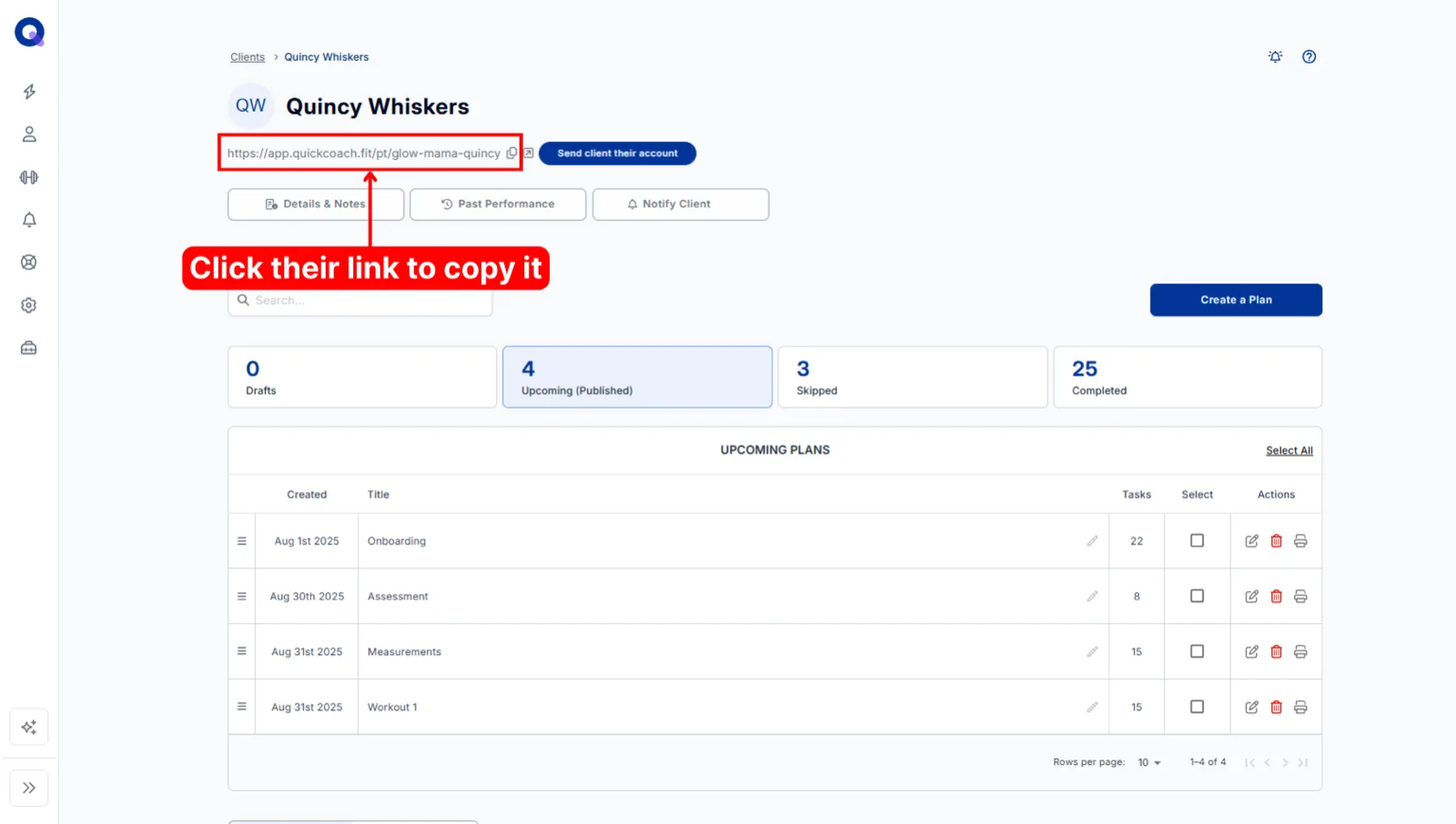Screen dimensions: 1456x824
Task: Delete the Workout 1 plan via trash icon
Action: click(x=1276, y=708)
